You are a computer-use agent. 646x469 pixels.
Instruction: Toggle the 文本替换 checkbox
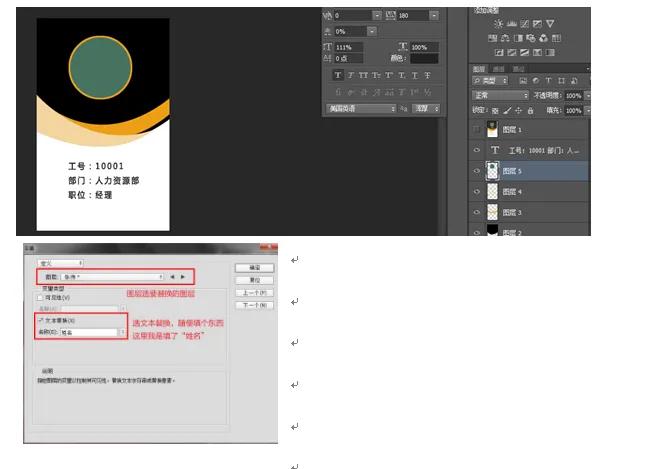coord(39,320)
